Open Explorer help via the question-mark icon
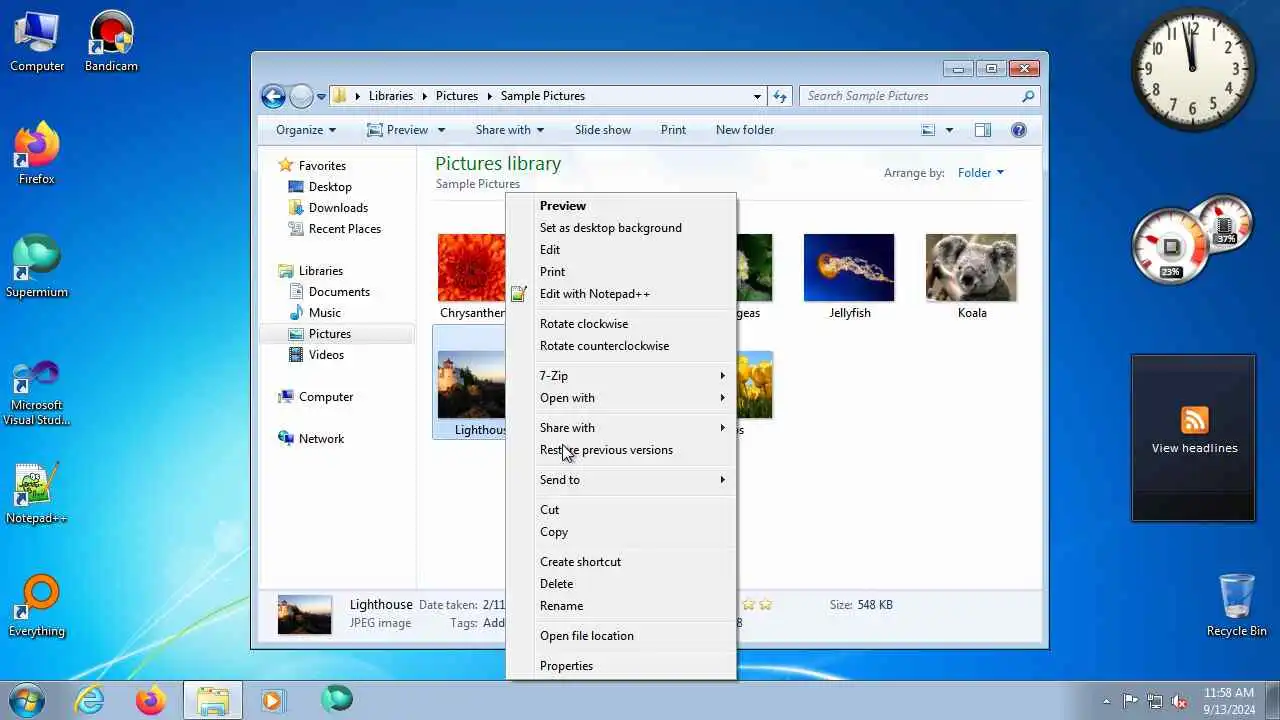 [x=1019, y=130]
